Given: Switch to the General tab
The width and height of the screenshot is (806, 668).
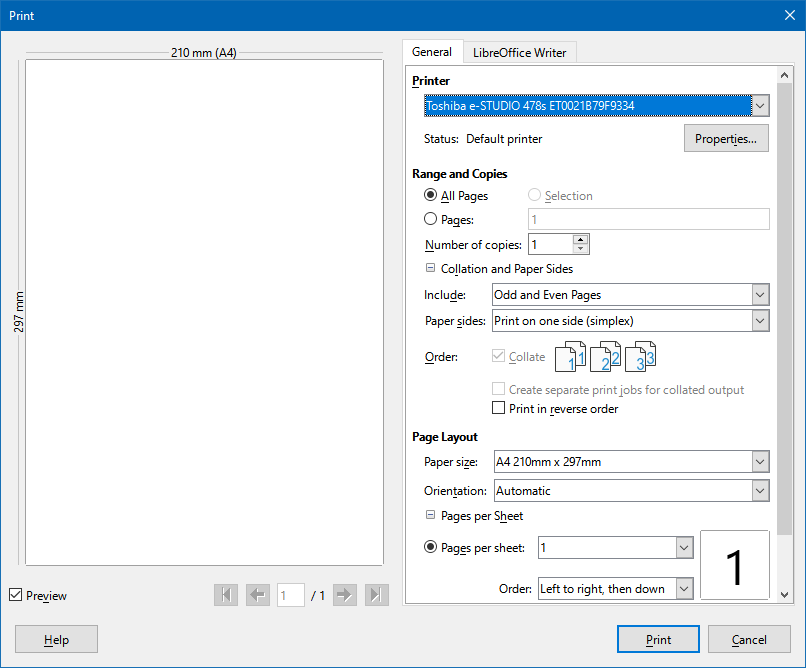Looking at the screenshot, I should (432, 52).
